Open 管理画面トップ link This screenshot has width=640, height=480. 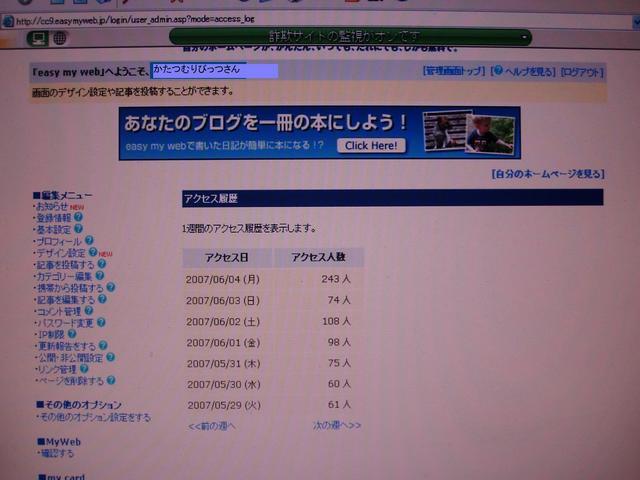click(x=453, y=72)
